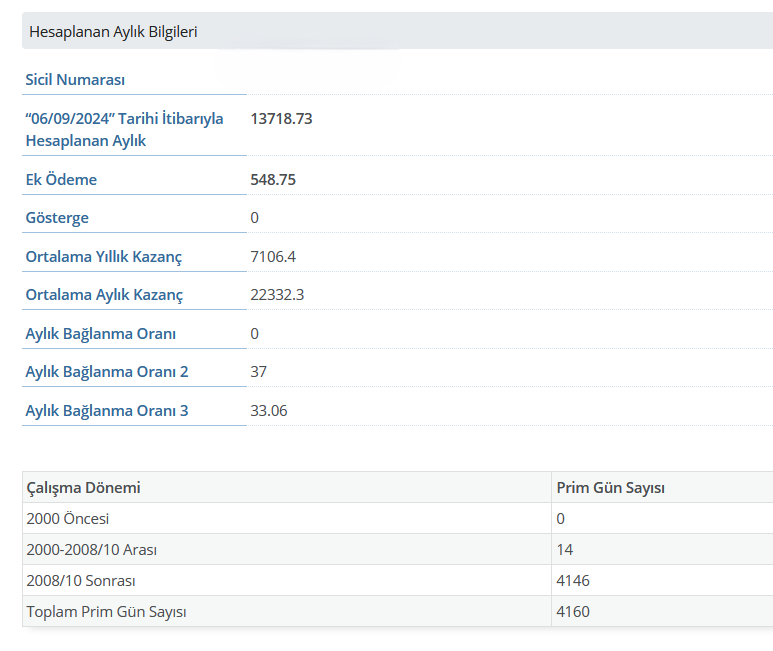773x651 pixels.
Task: Select the 'Aylık Bağlanma Oranı' label with value 0
Action: tap(101, 334)
